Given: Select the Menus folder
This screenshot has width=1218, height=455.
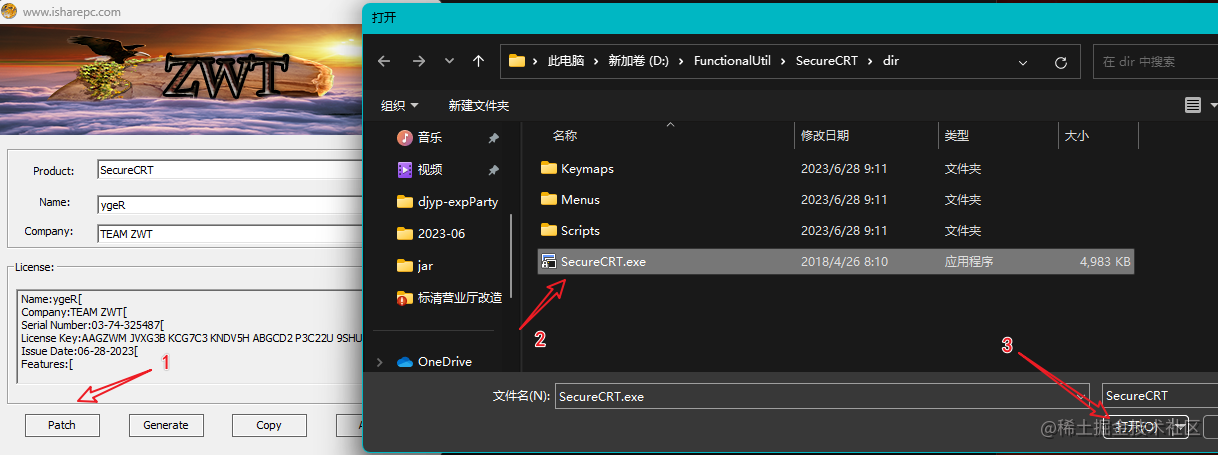Looking at the screenshot, I should (836, 200).
